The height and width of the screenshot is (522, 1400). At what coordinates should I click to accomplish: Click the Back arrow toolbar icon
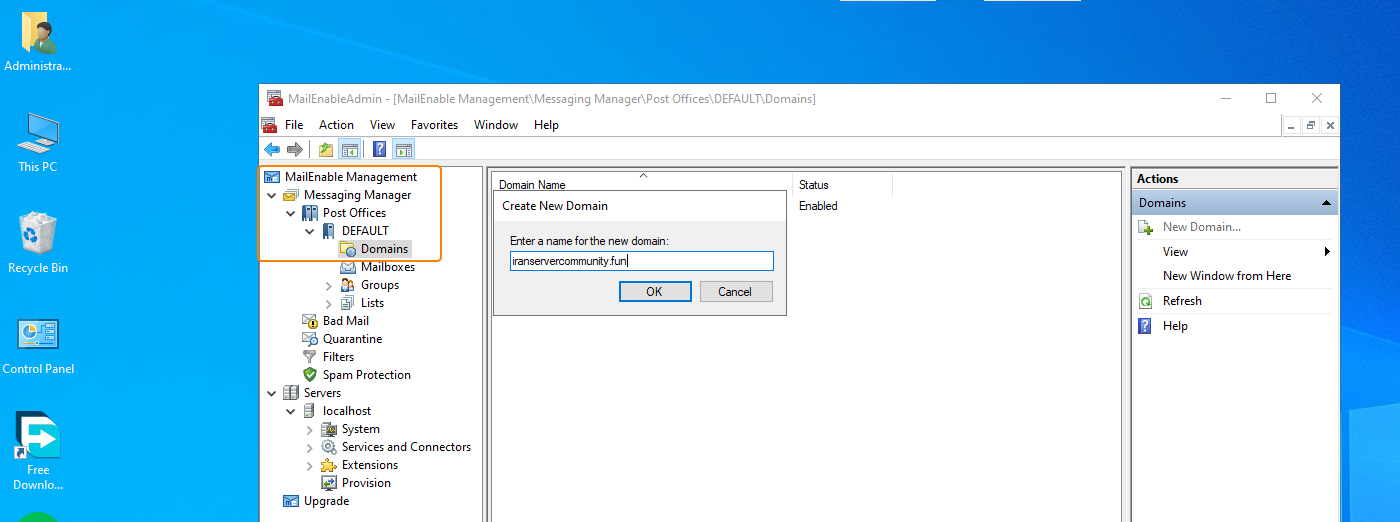coord(272,150)
